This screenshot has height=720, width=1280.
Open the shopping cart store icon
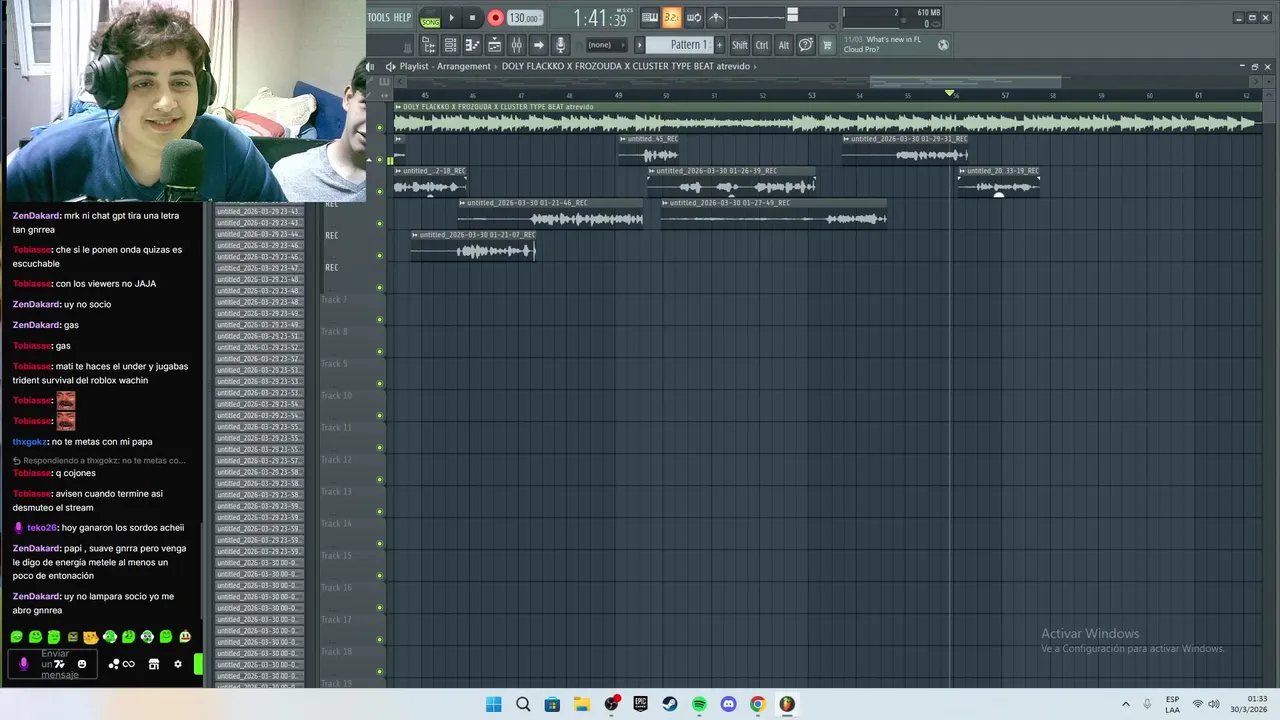[x=827, y=45]
